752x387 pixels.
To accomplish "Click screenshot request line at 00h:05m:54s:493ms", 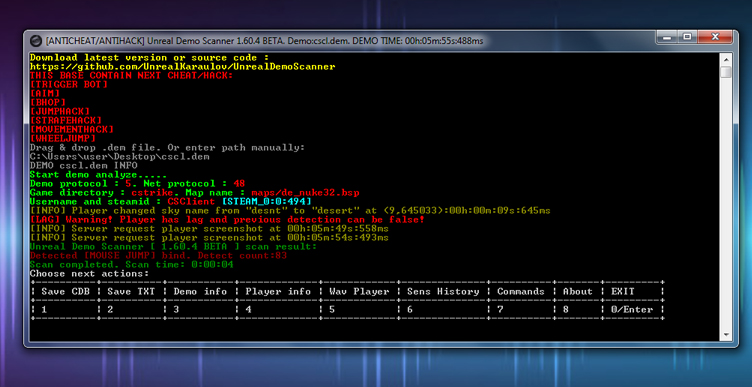I will pos(209,238).
